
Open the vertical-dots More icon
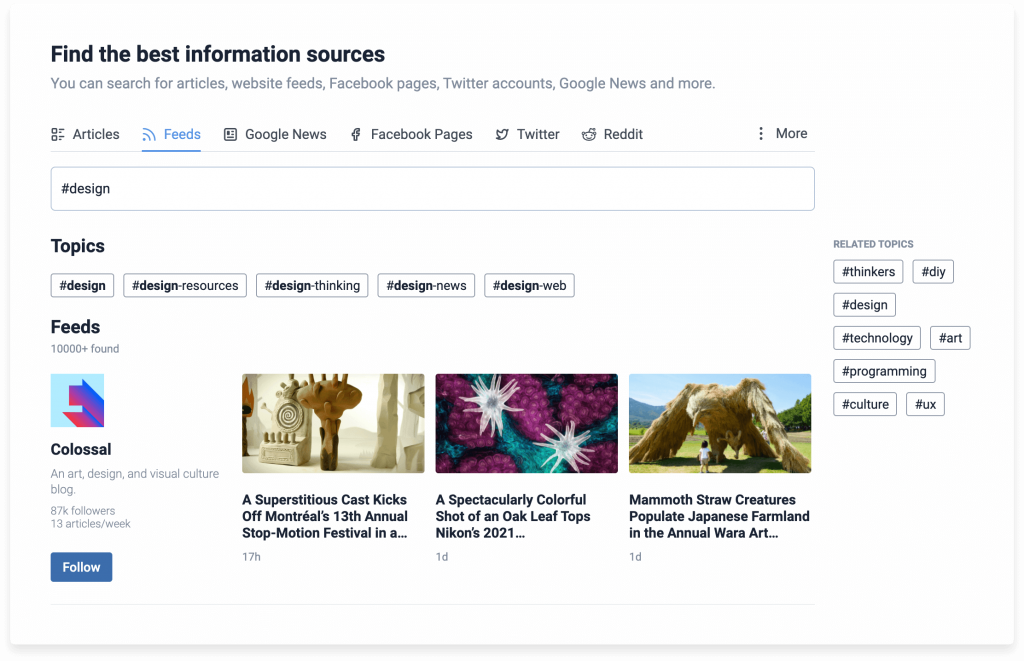pos(763,133)
